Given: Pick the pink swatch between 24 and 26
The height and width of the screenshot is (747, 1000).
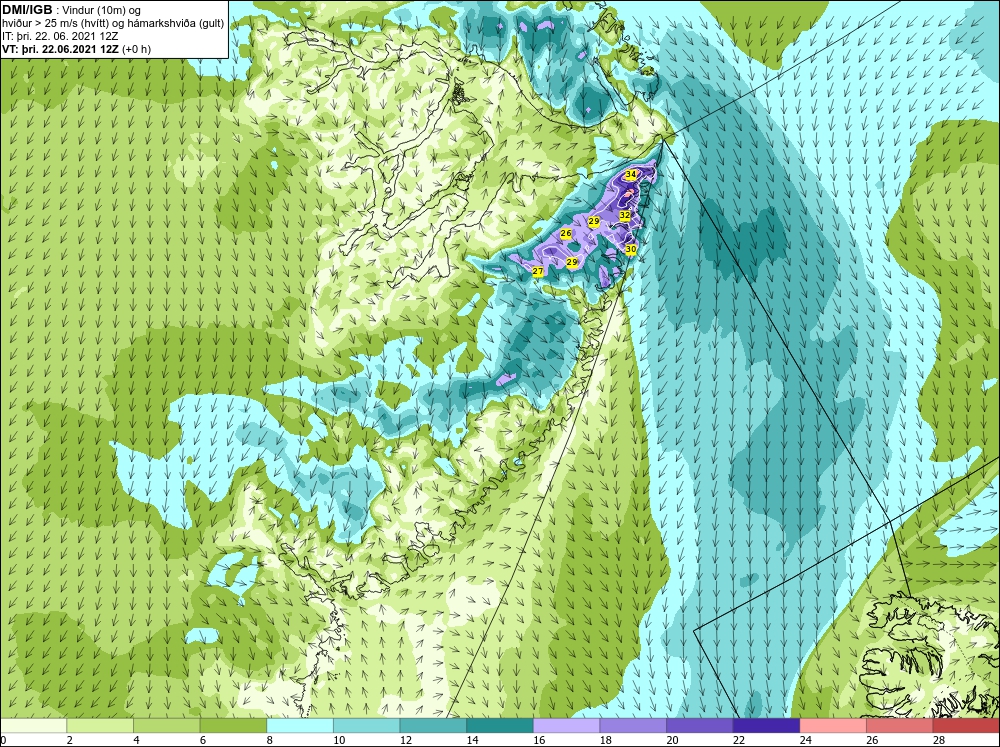Looking at the screenshot, I should (x=833, y=725).
